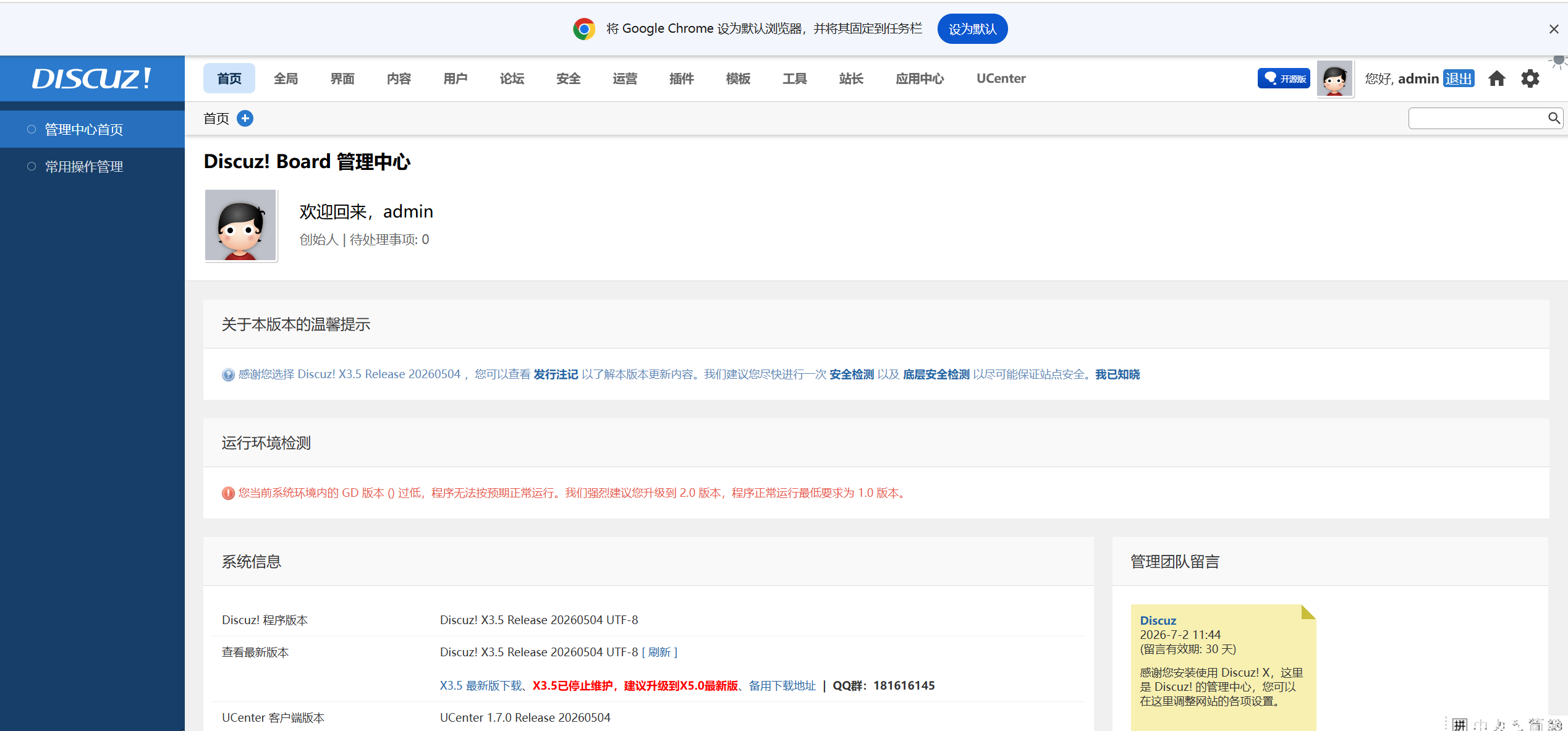
Task: Click the 拼 input method icon
Action: (1460, 724)
